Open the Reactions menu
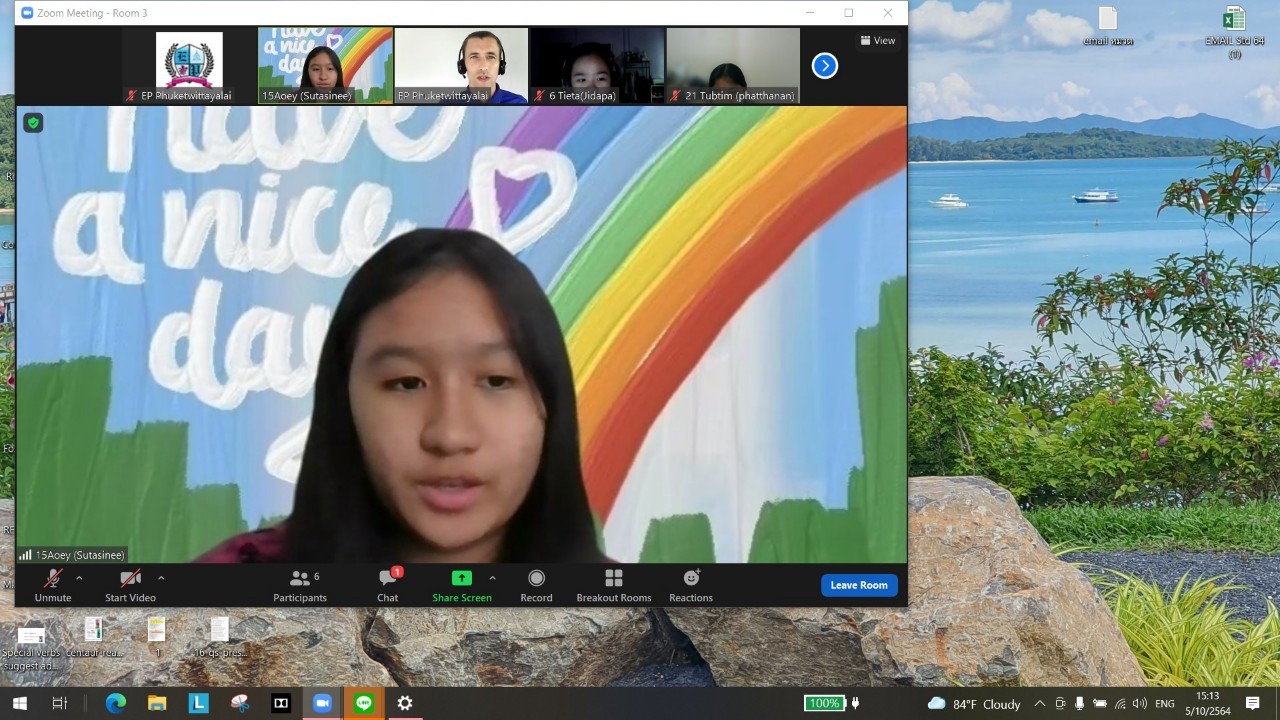The width and height of the screenshot is (1280, 720). pos(691,585)
